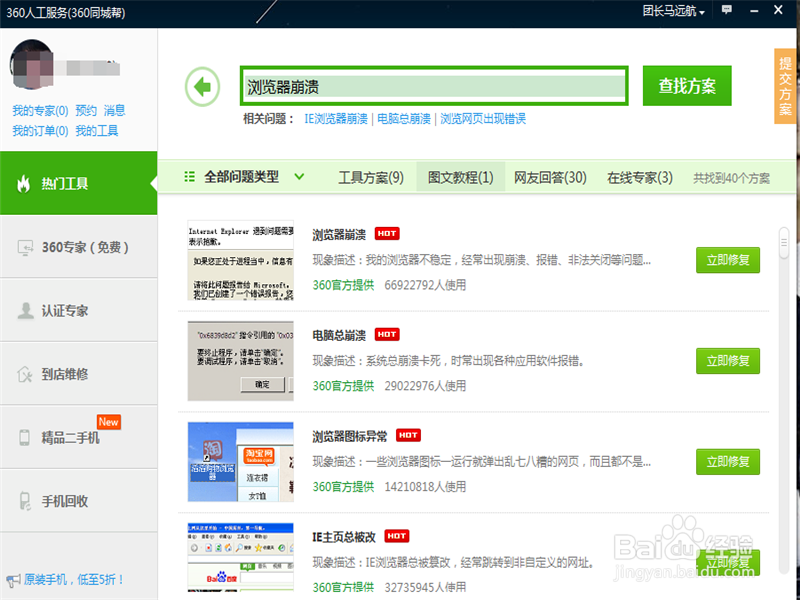Open 预约 link under avatar

click(86, 111)
